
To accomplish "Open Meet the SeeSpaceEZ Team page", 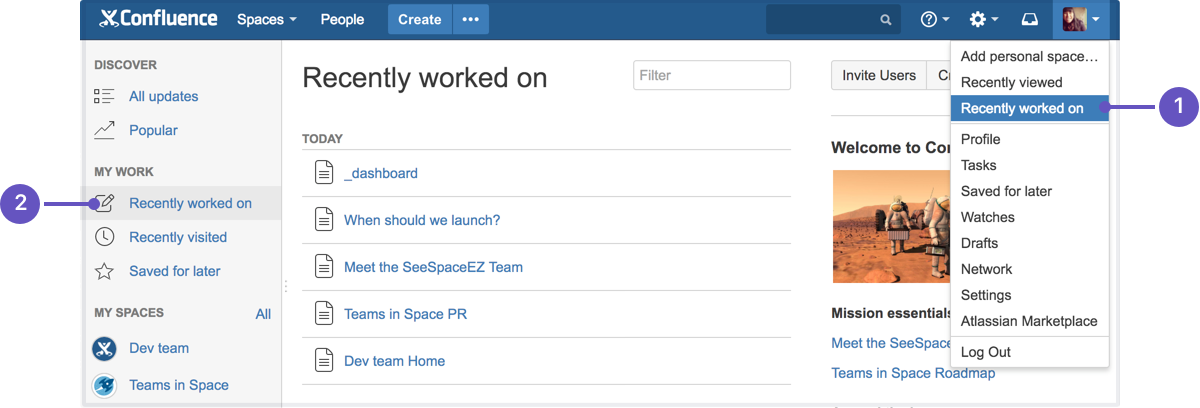I will click(x=433, y=267).
